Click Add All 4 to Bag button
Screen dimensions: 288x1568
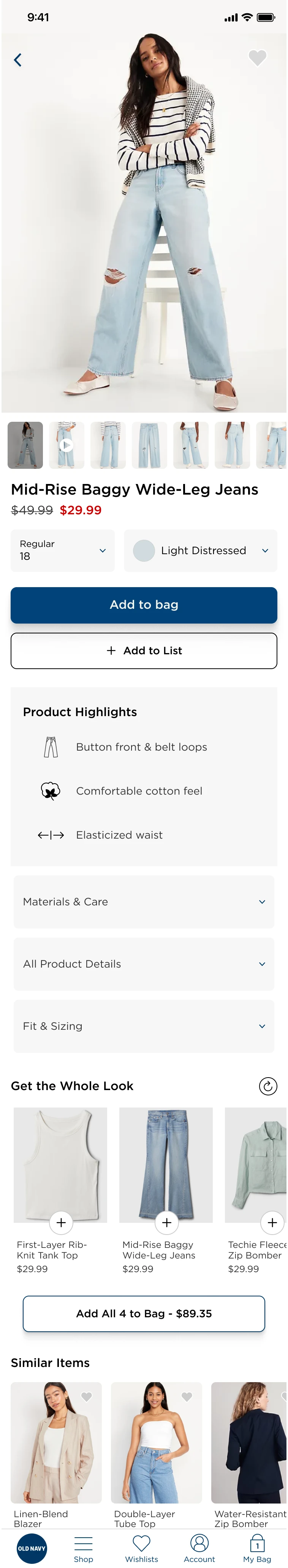click(x=144, y=1313)
